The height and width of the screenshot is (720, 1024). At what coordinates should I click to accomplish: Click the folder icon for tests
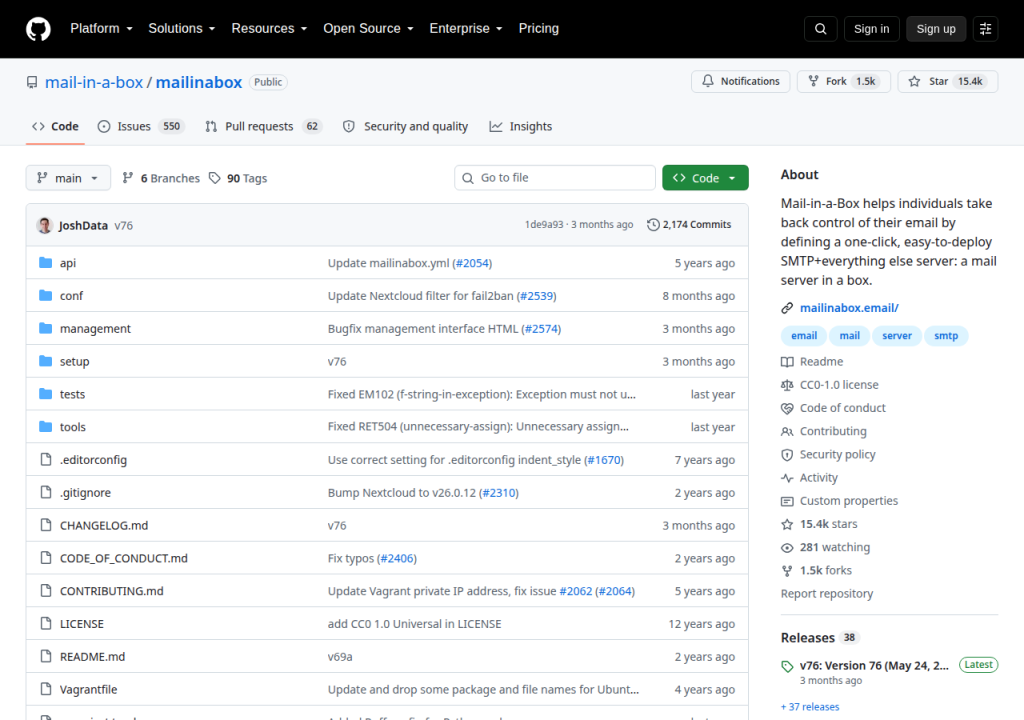46,393
